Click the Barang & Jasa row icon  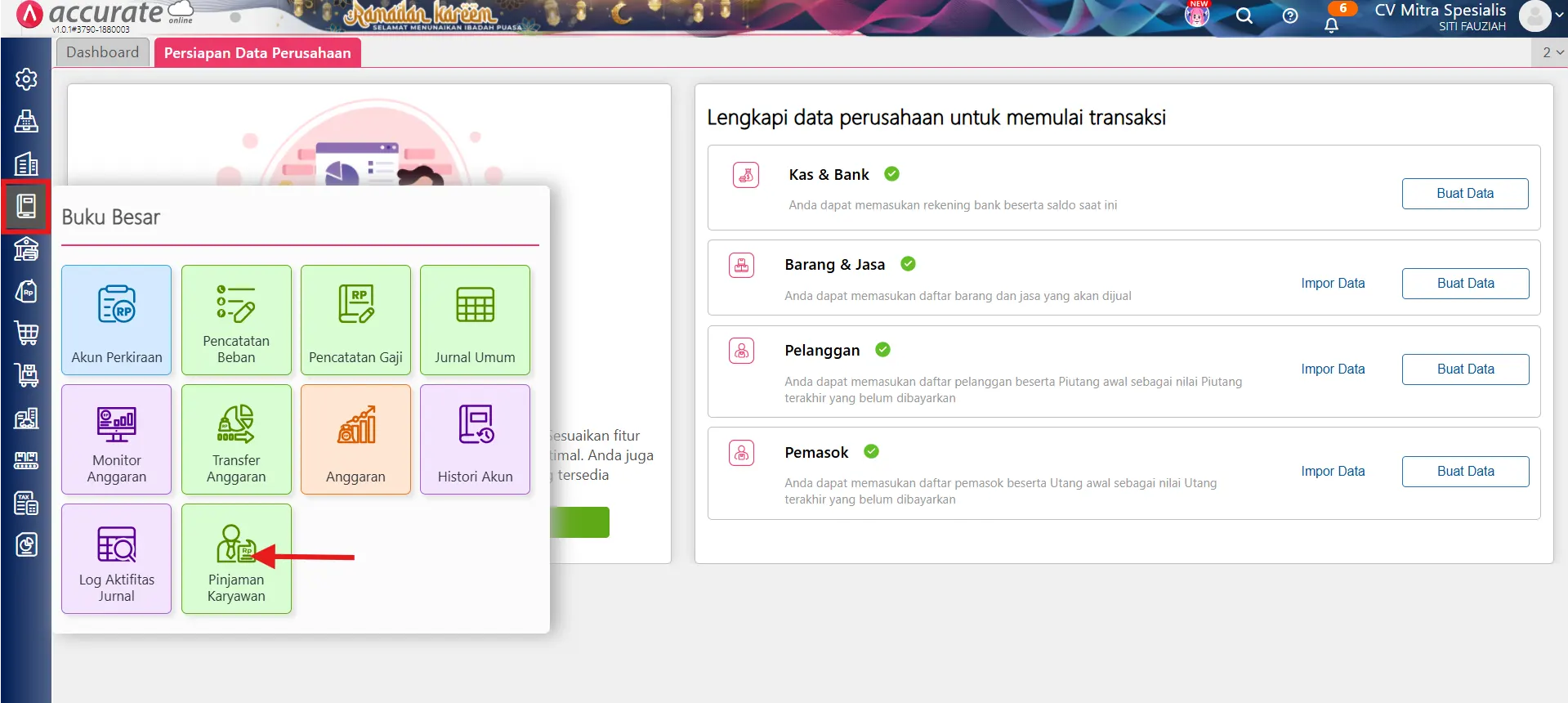pyautogui.click(x=742, y=265)
